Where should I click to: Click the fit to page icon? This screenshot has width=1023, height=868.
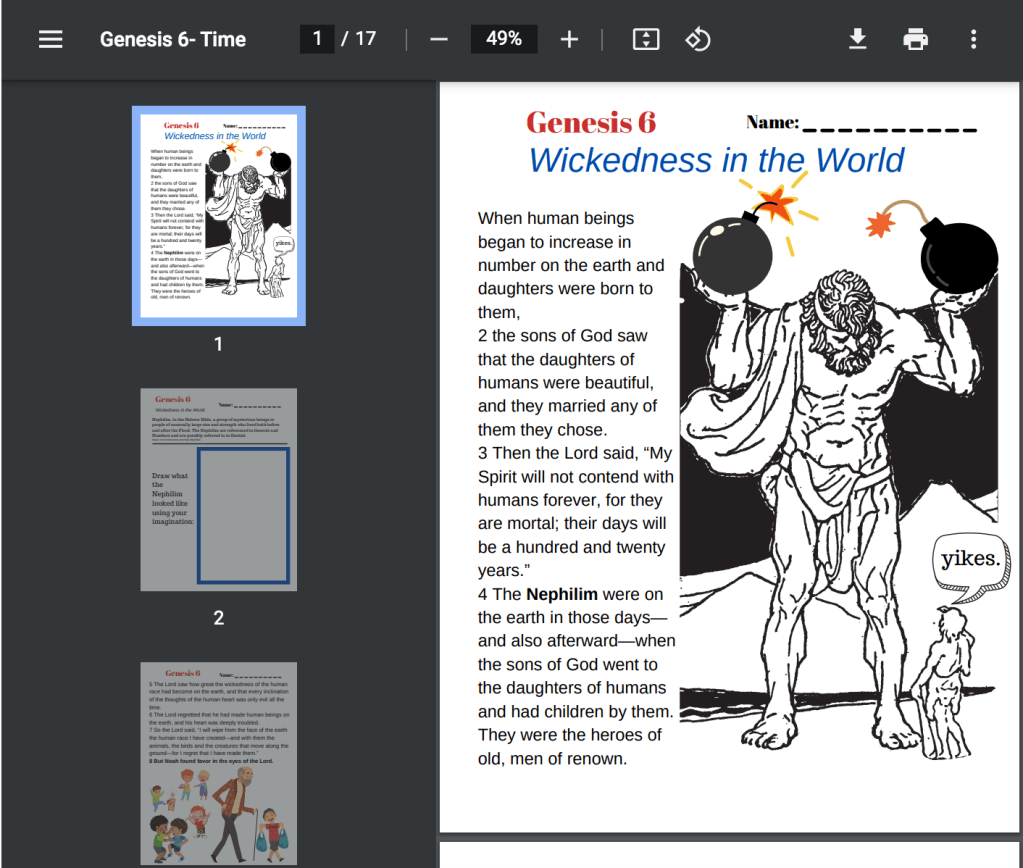pos(646,39)
